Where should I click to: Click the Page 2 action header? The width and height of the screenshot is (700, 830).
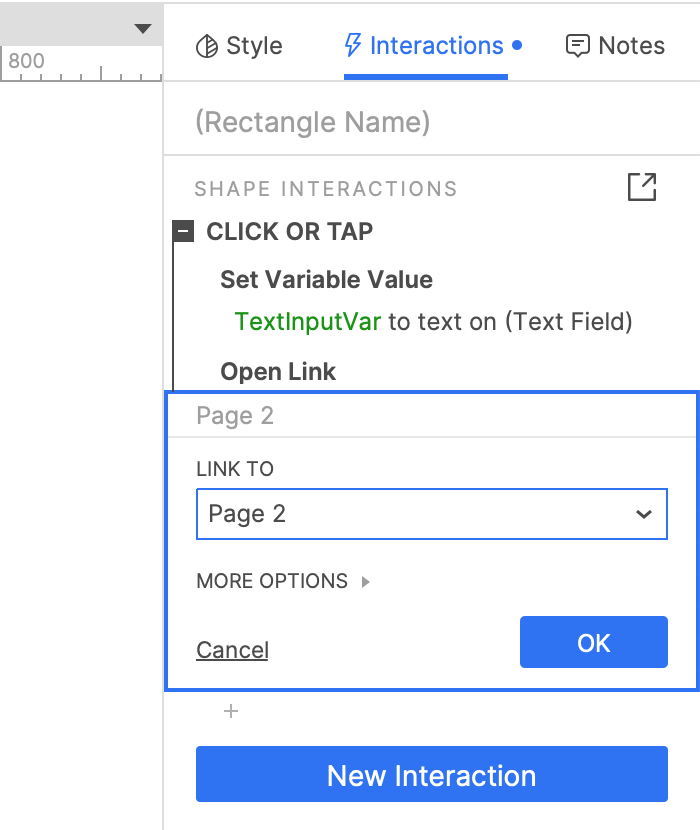point(235,416)
